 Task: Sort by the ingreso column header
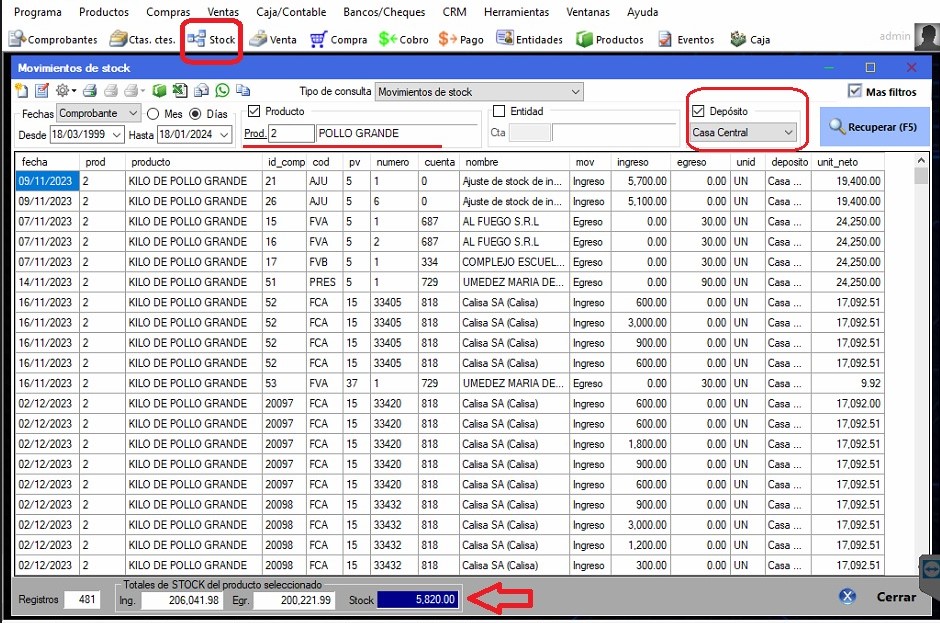tap(641, 162)
